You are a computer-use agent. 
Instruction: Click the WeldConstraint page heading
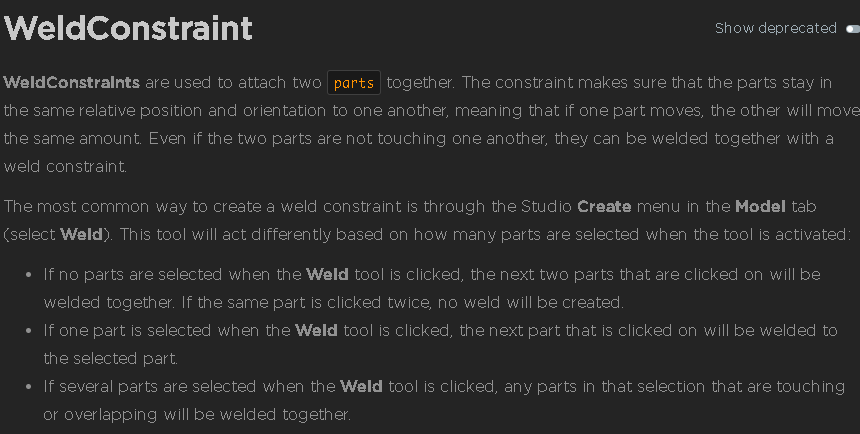coord(128,28)
